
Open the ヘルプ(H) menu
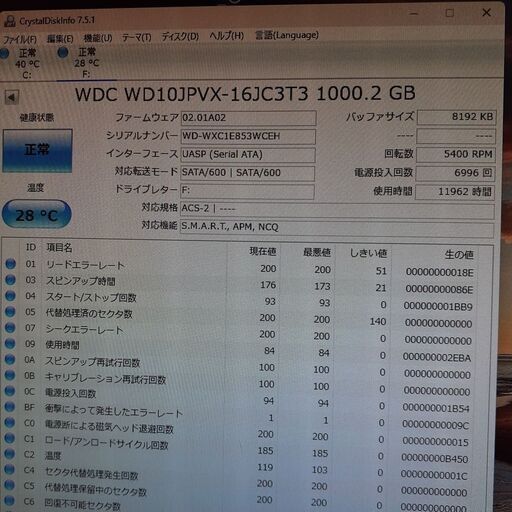[227, 36]
